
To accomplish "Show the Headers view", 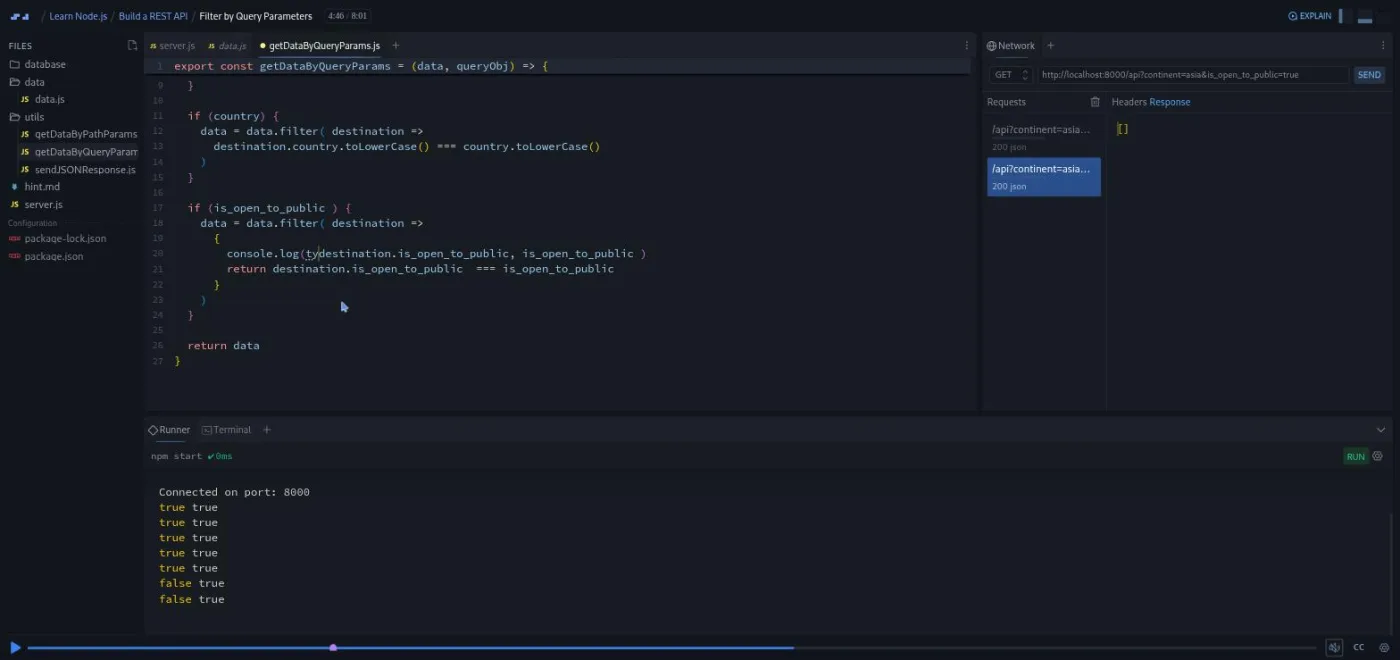I will tap(1129, 102).
